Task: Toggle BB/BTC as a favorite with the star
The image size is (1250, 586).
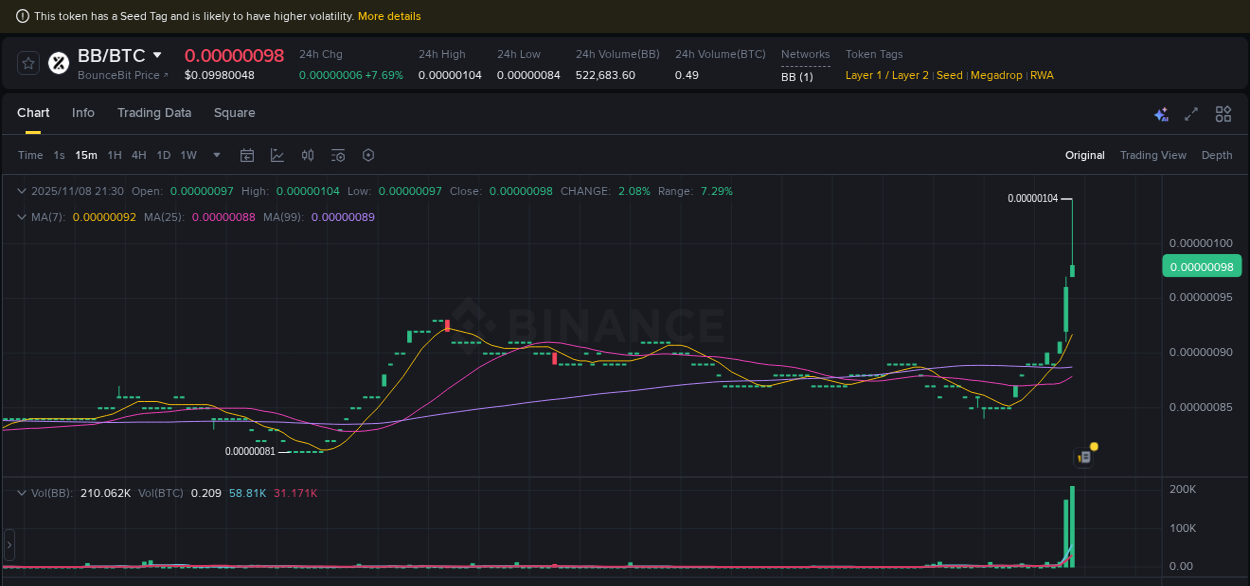Action: tap(28, 62)
